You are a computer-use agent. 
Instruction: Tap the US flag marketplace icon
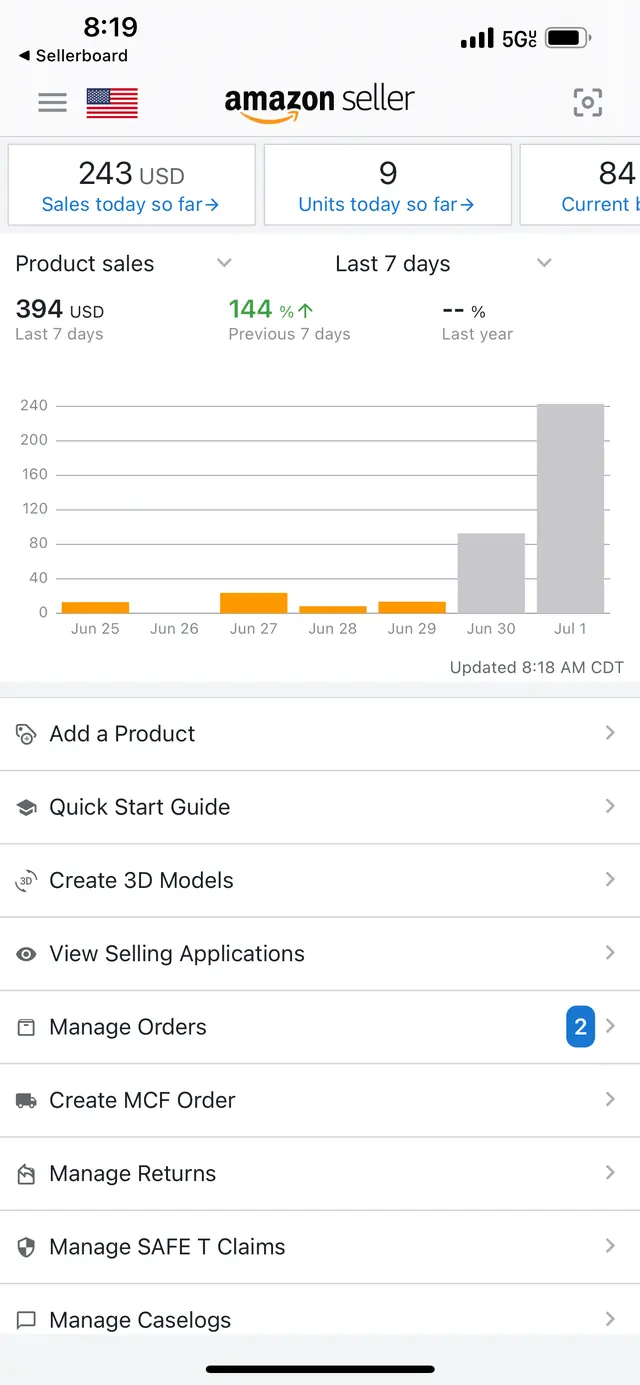point(112,103)
